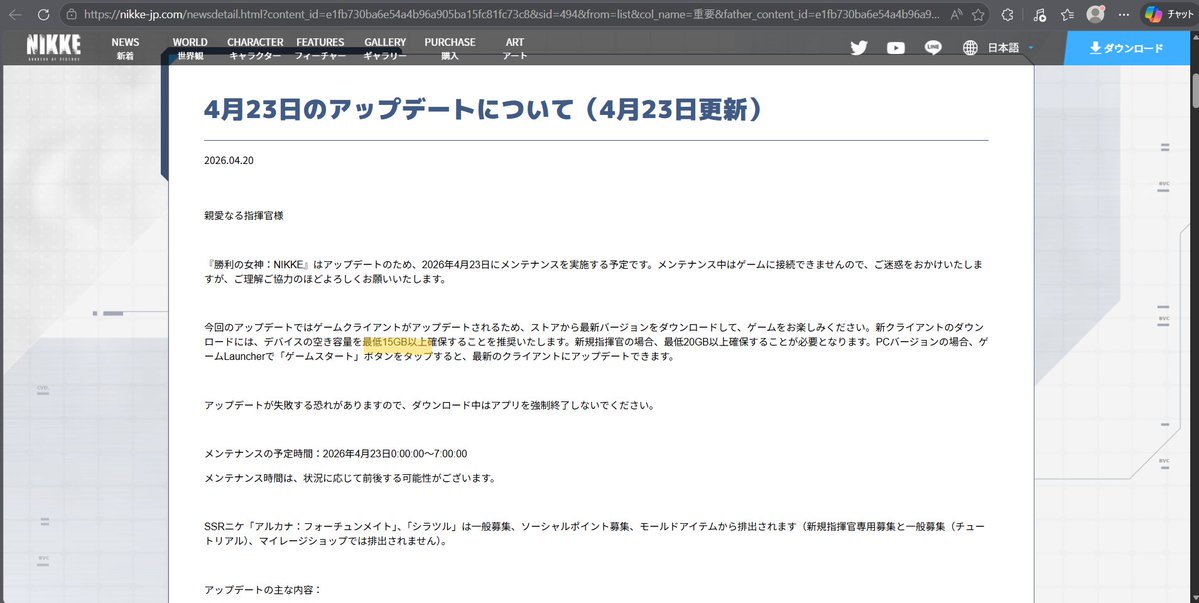Open the CHARACTER キャラクター menu
This screenshot has height=603, width=1199.
pos(255,48)
